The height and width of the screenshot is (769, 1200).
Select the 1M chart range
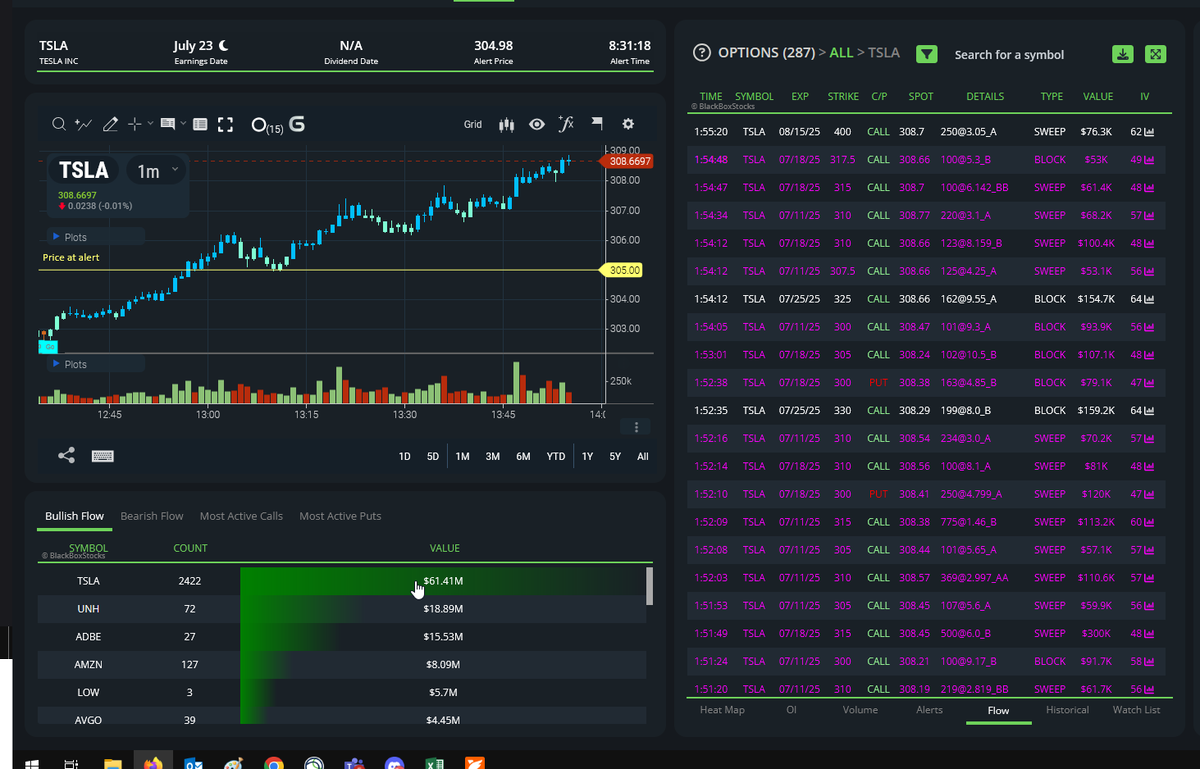[463, 456]
